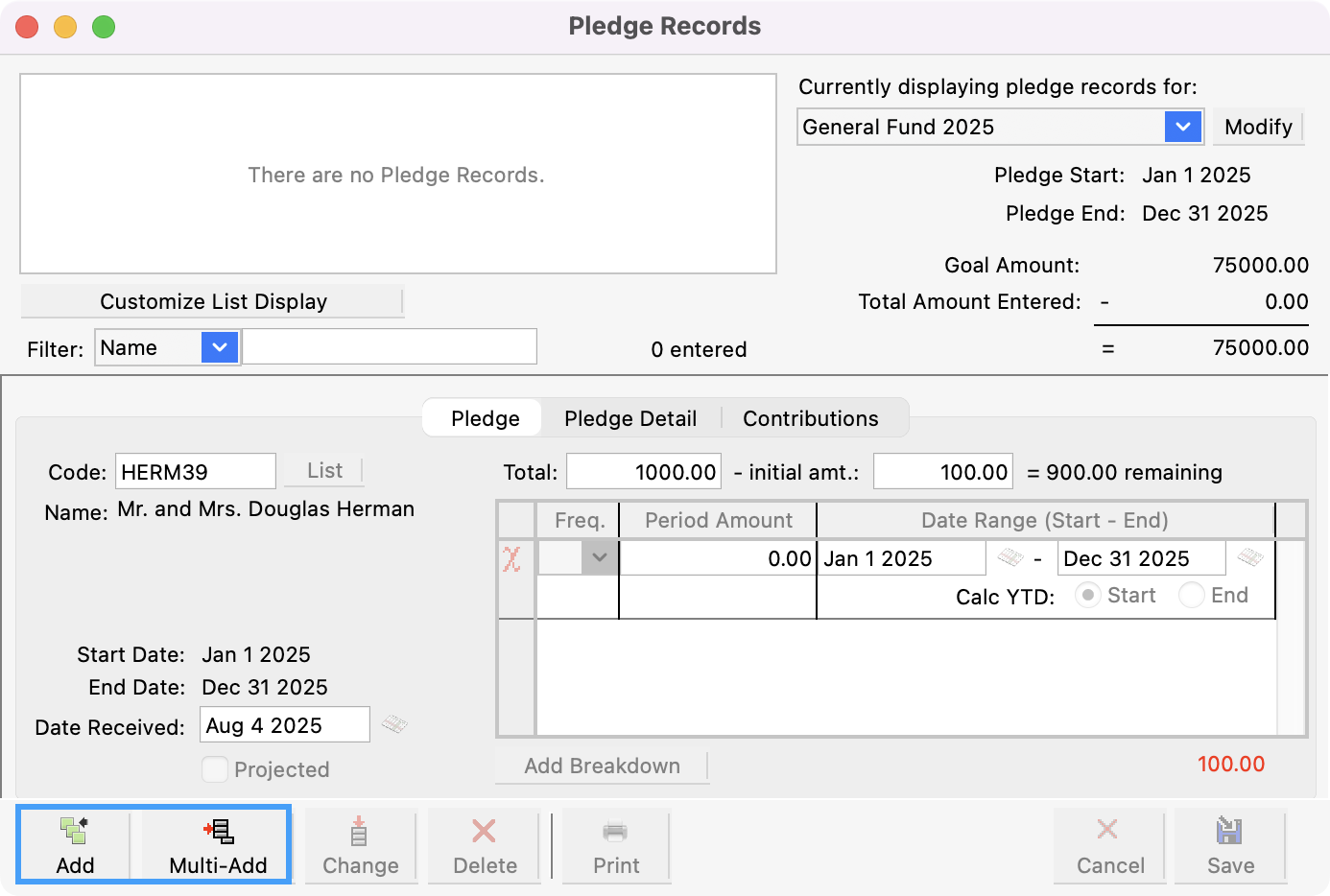Viewport: 1330px width, 896px height.
Task: Open the Contributions tab
Action: coord(810,418)
